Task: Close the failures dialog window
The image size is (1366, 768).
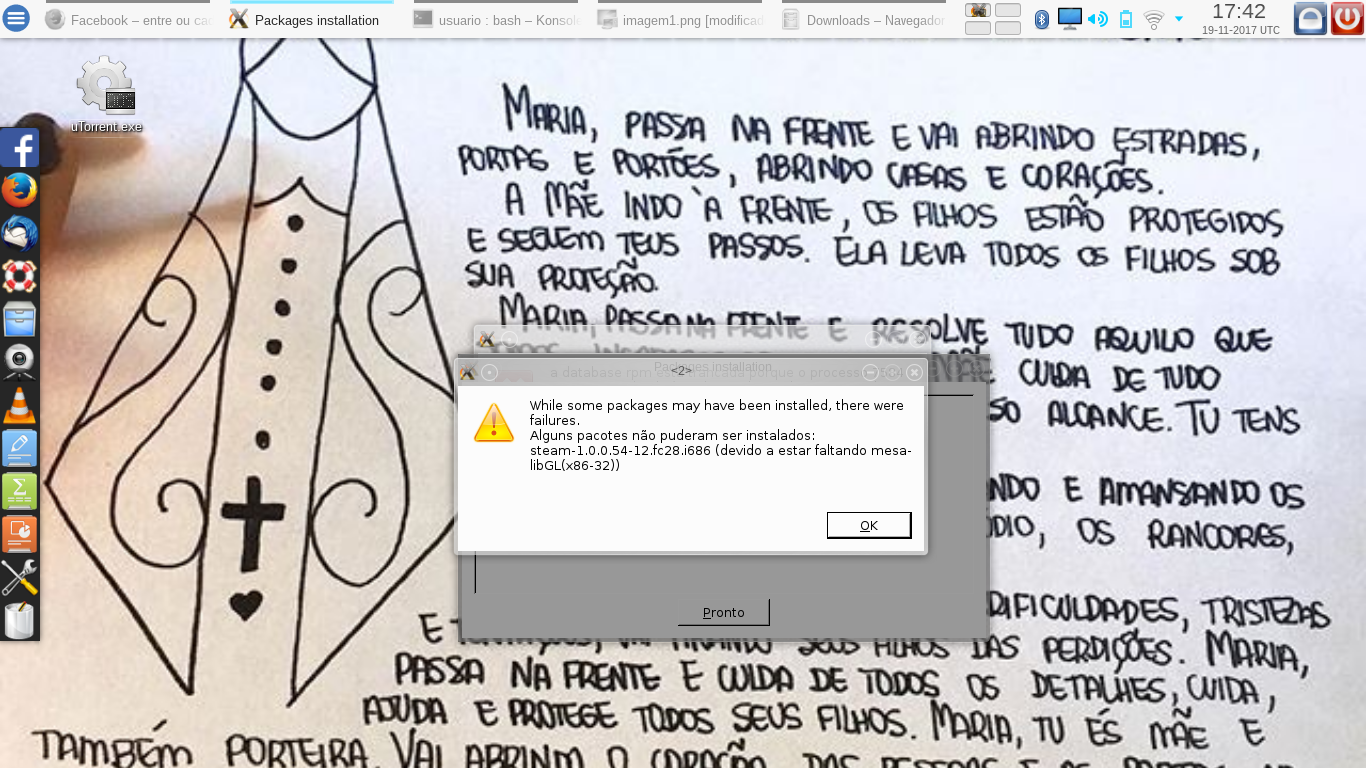Action: coord(914,372)
